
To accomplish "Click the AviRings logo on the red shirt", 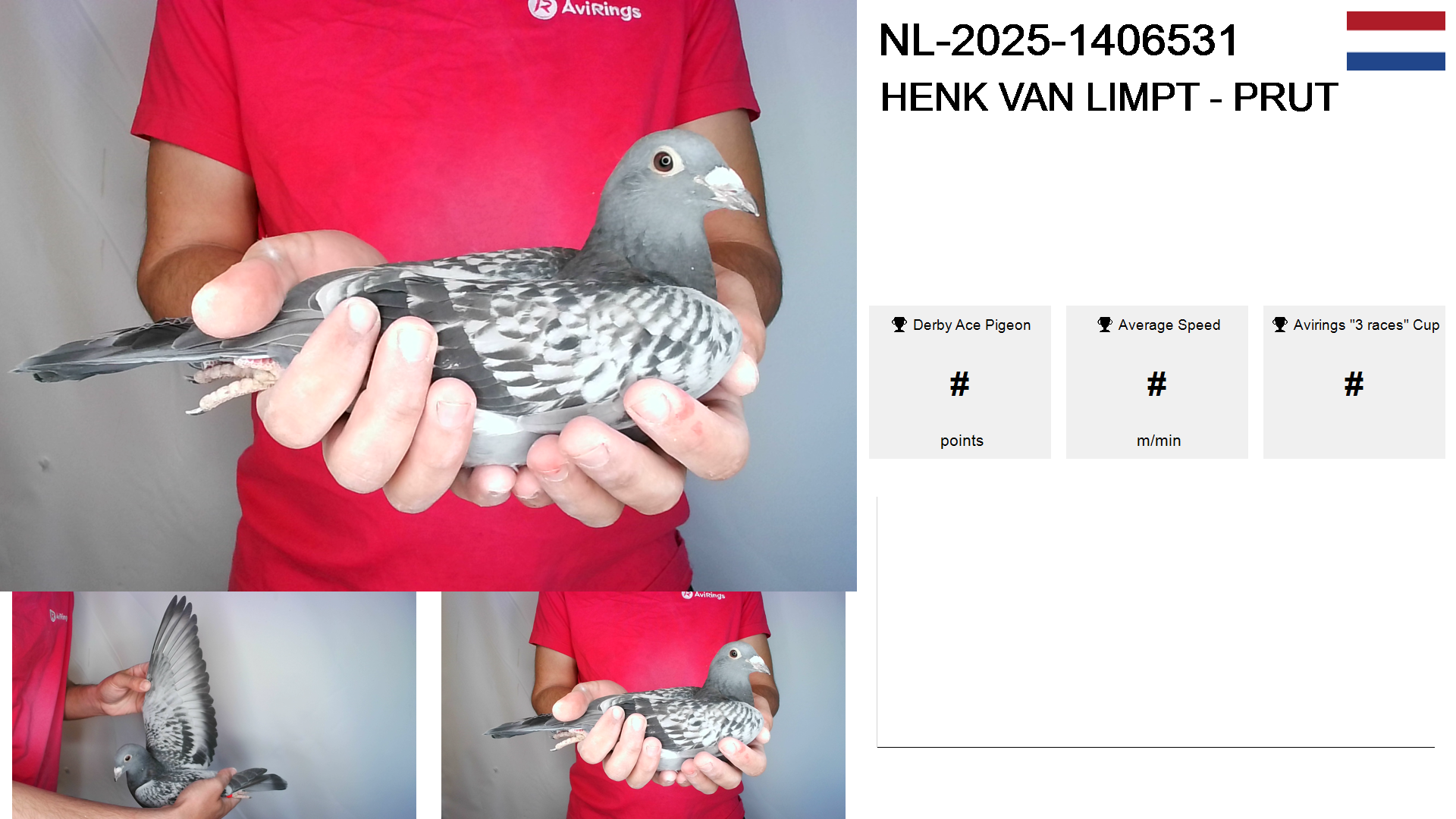I will click(x=585, y=9).
